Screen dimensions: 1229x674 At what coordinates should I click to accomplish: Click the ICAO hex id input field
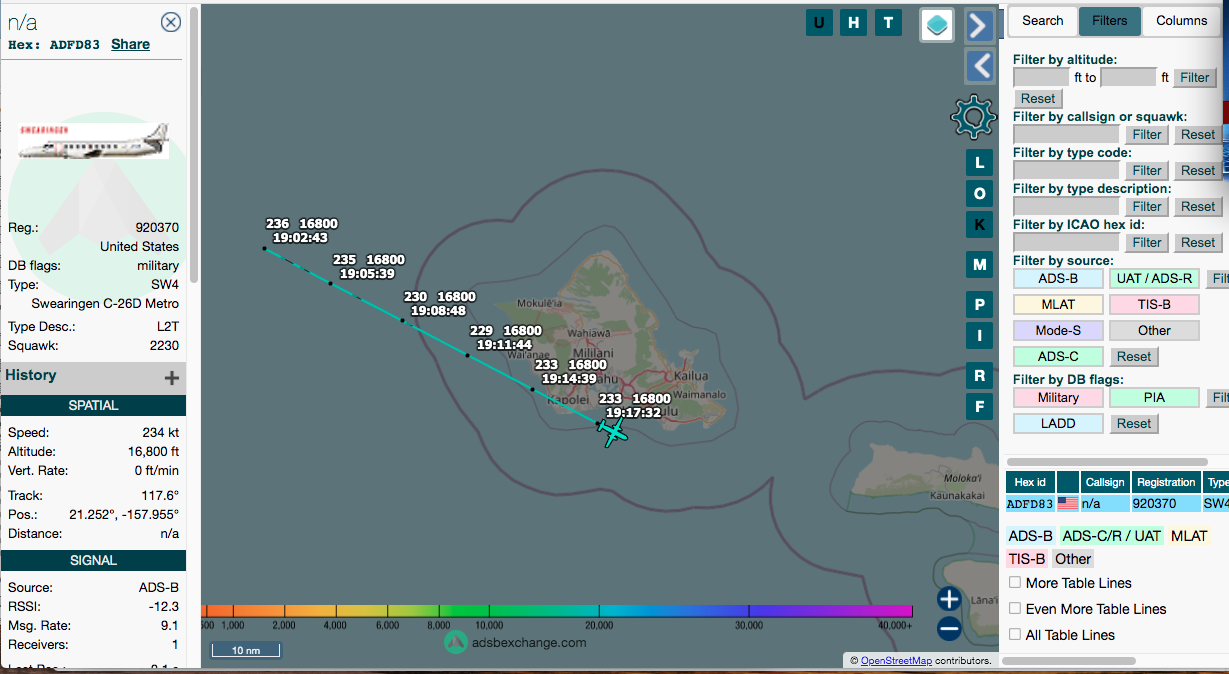tap(1066, 242)
